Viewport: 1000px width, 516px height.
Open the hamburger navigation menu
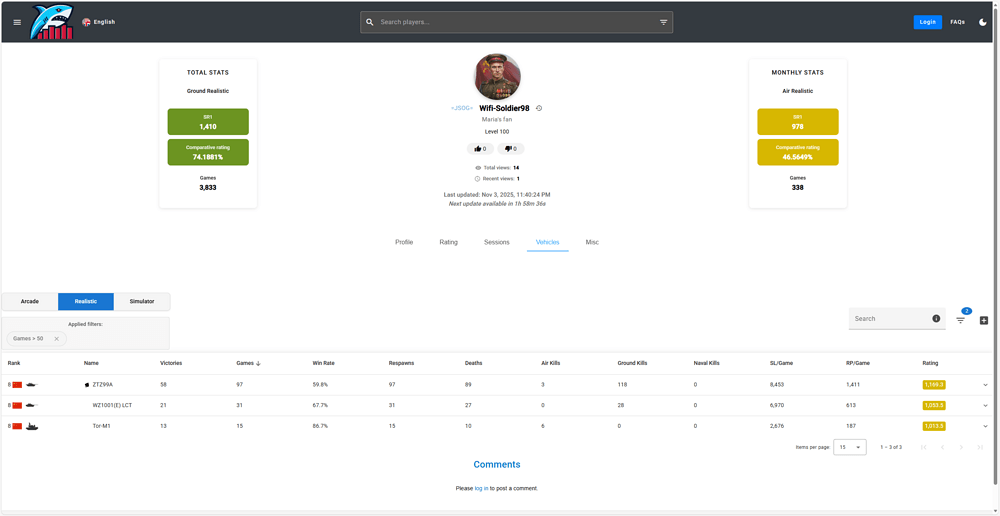click(17, 22)
